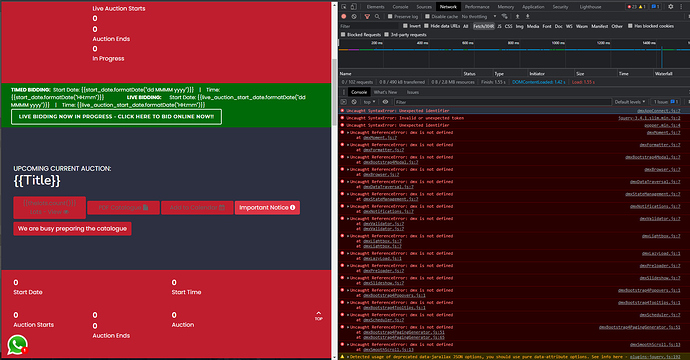Click the import HAR file icon

(x=518, y=16)
